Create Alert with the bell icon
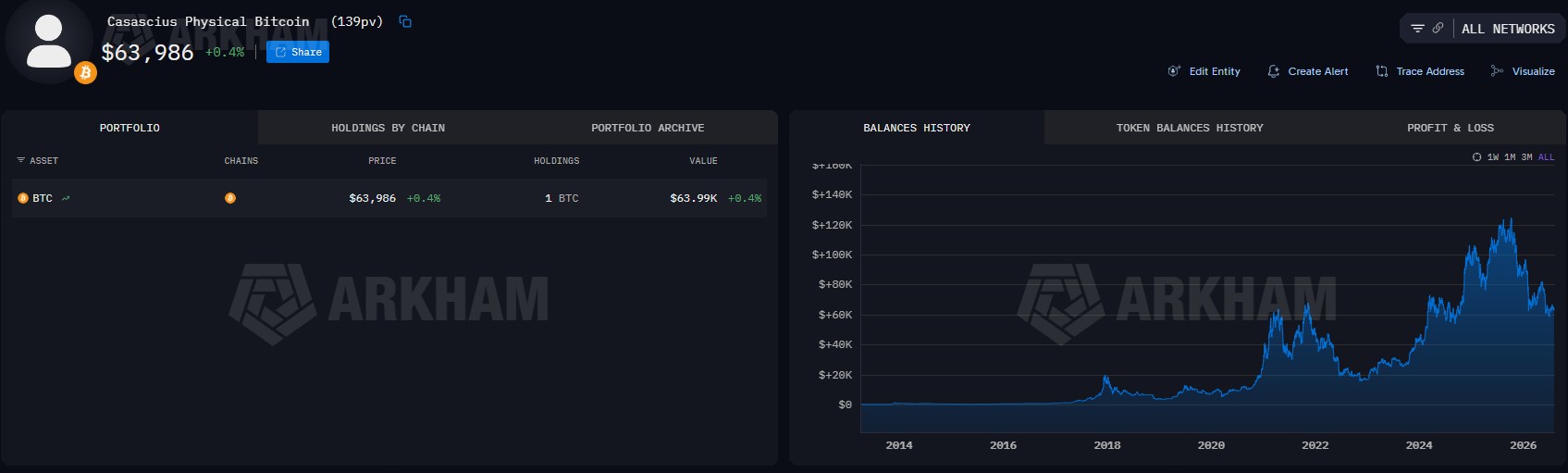This screenshot has height=473, width=1568. pyautogui.click(x=1308, y=71)
